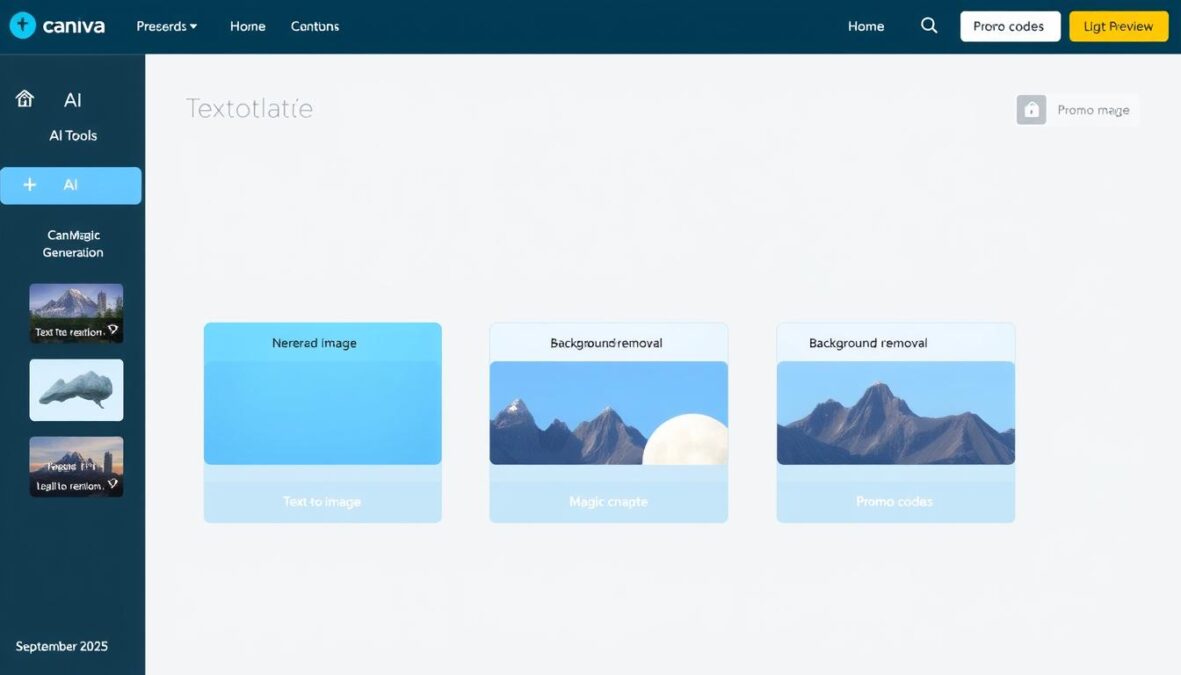Click the arrow icon on the bottom sidebar thumbnail

(x=113, y=481)
